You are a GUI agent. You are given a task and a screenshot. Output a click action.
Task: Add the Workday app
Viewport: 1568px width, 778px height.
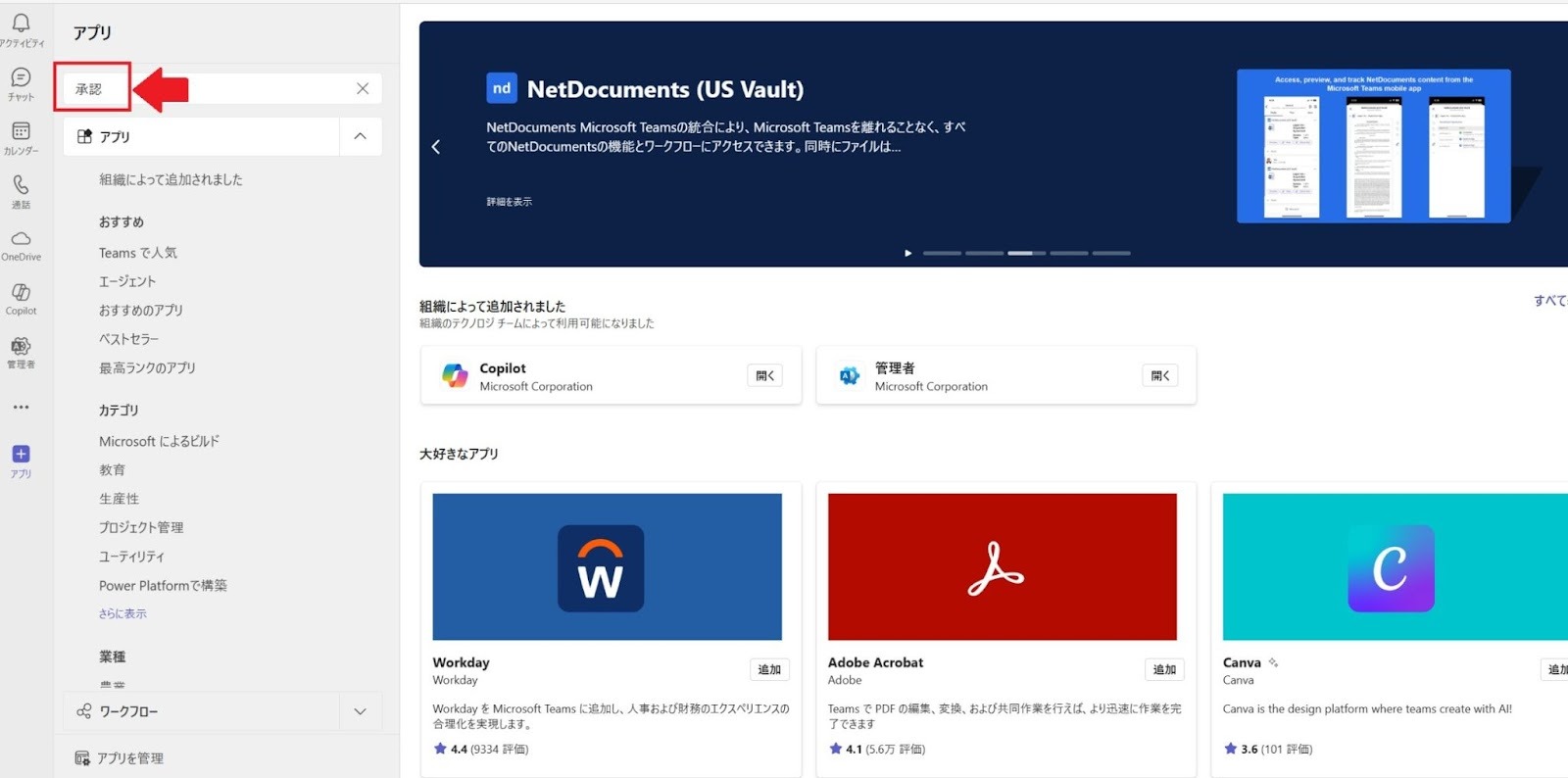click(769, 669)
